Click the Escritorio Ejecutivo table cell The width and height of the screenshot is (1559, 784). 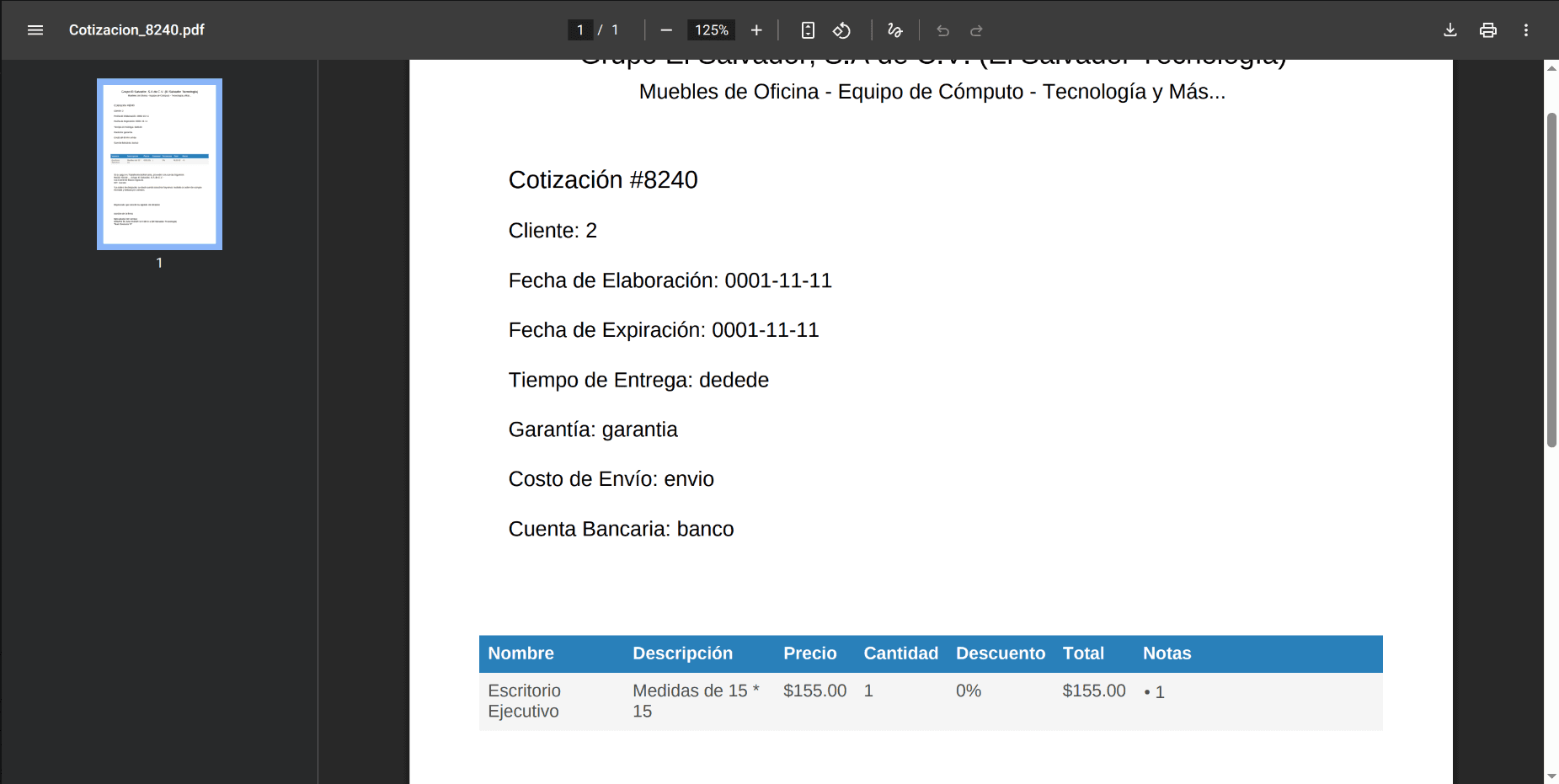click(x=524, y=701)
